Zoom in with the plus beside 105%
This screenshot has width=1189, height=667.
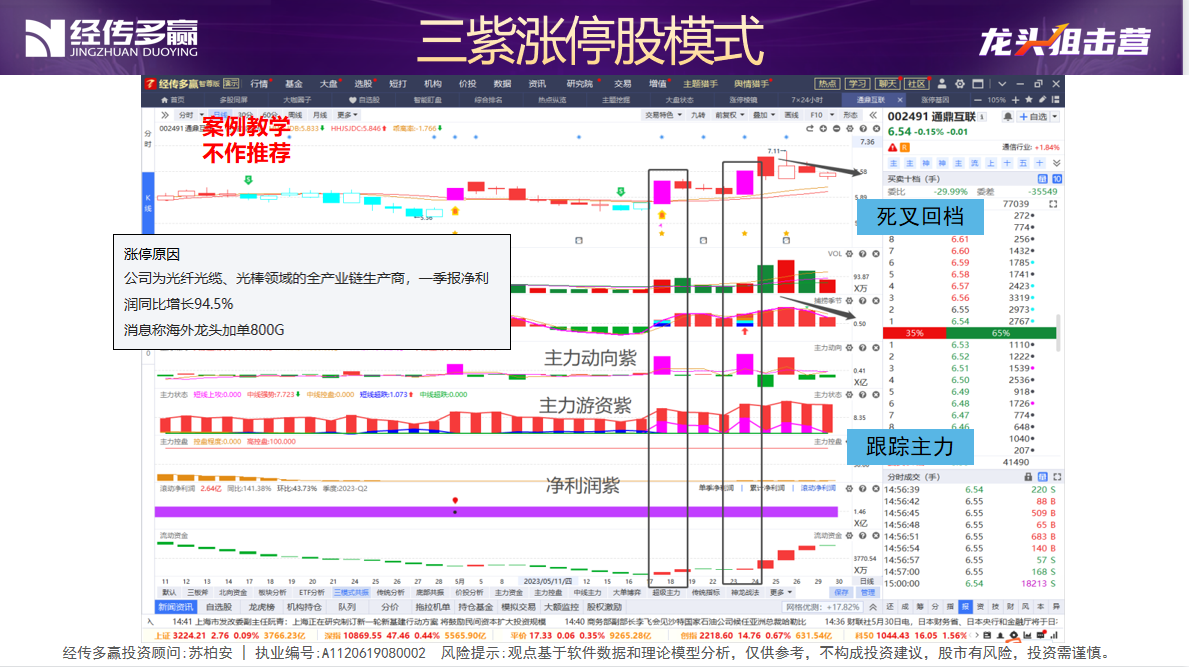point(1015,100)
